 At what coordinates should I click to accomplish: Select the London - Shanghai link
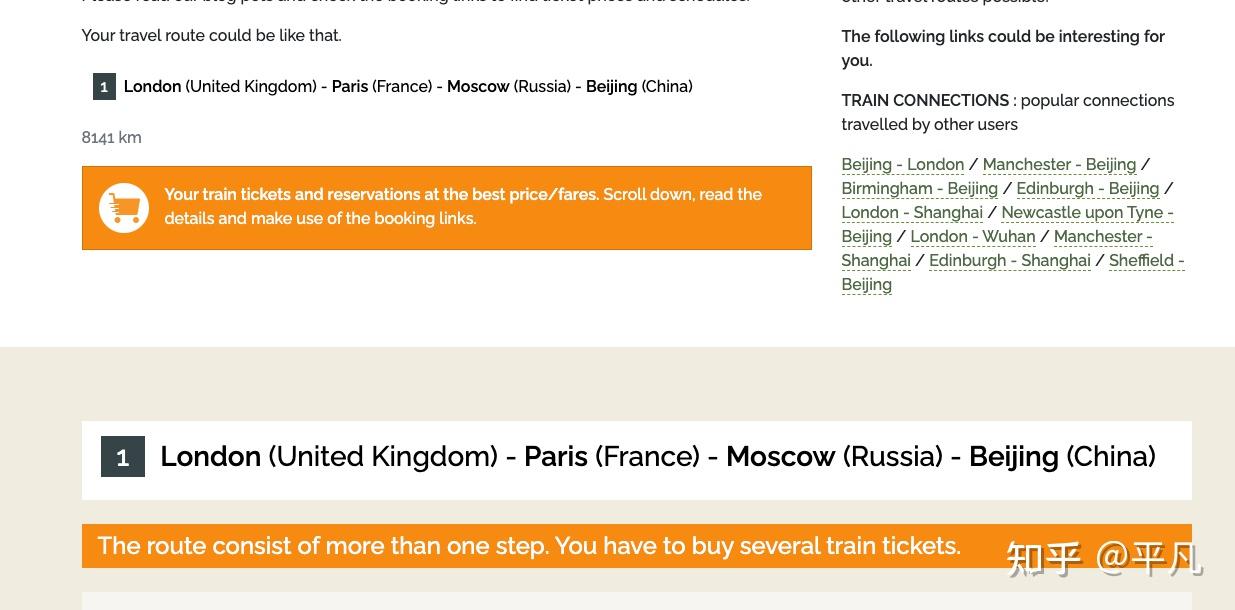click(912, 212)
